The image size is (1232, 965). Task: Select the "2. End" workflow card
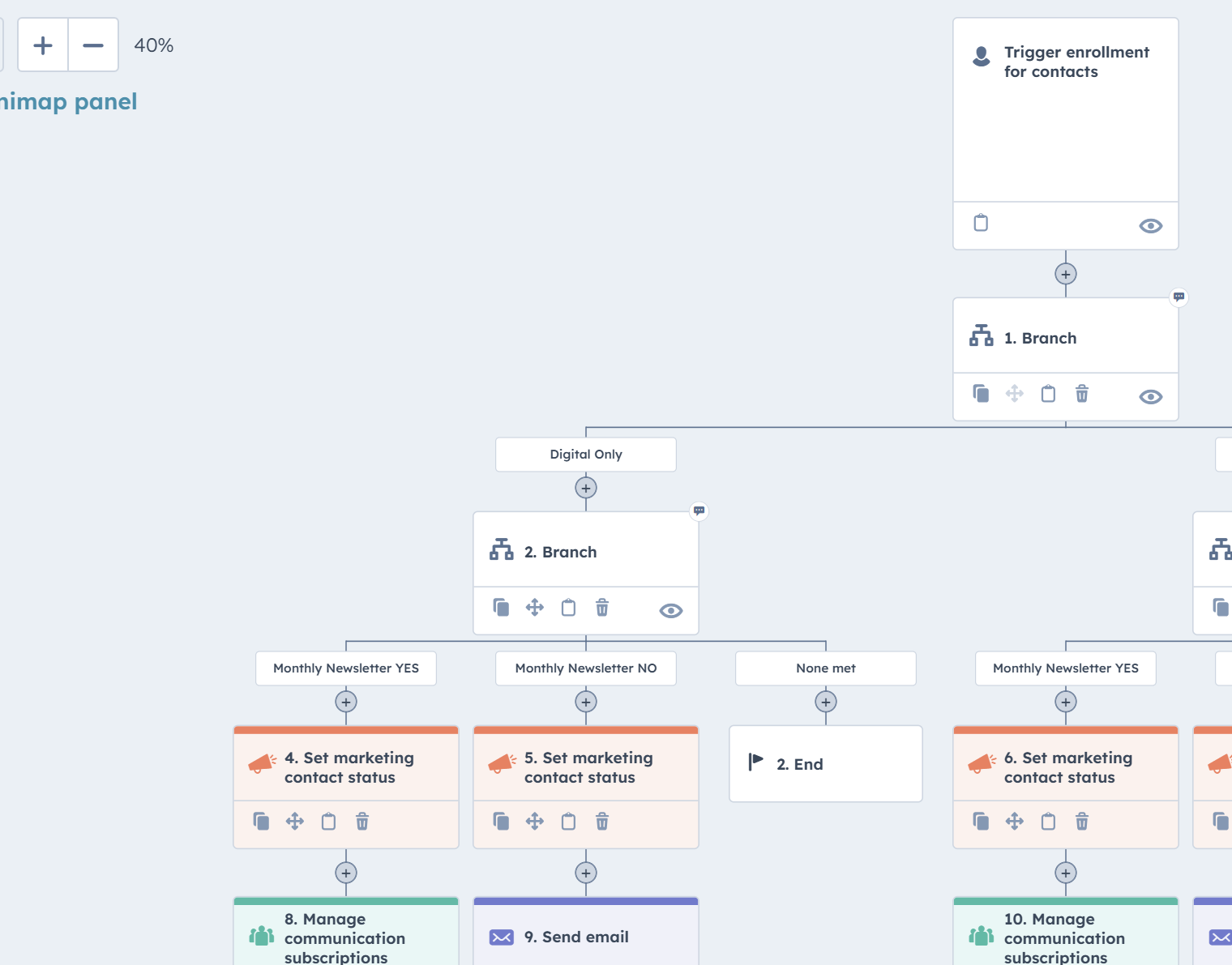tap(825, 763)
